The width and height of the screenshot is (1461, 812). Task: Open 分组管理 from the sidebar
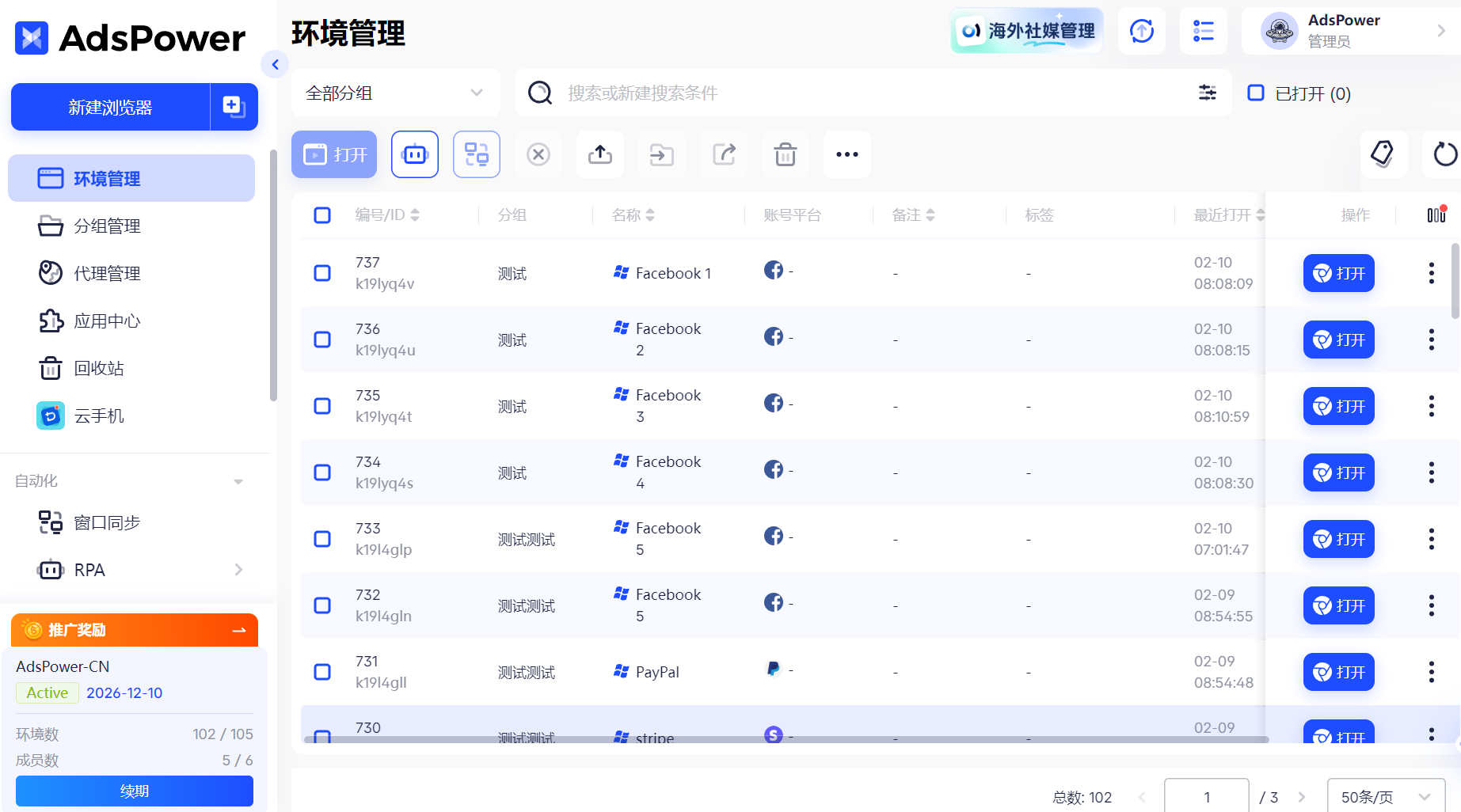(x=106, y=226)
